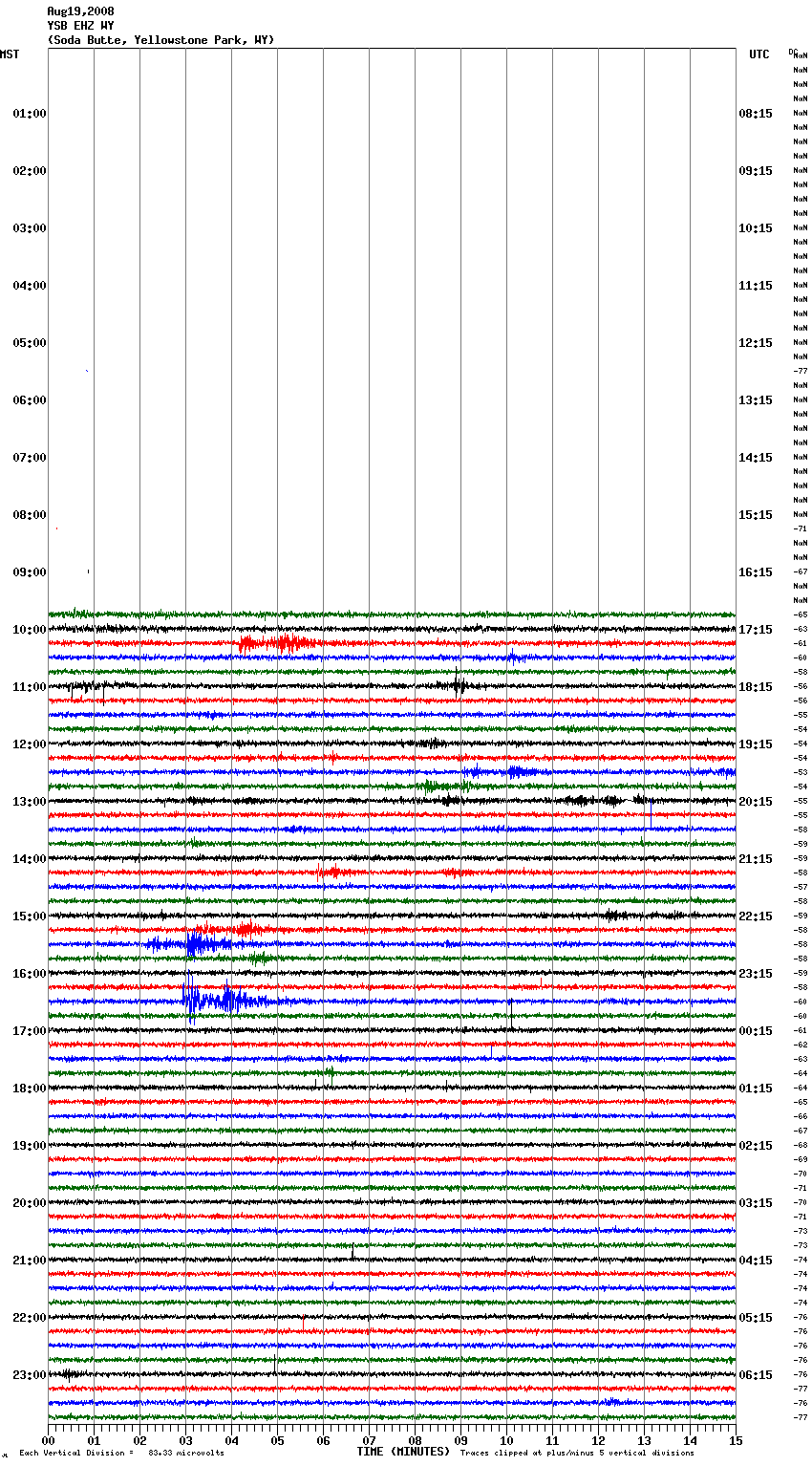Select the 12:00 MST time label
This screenshot has width=812, height=1466.
pyautogui.click(x=30, y=744)
